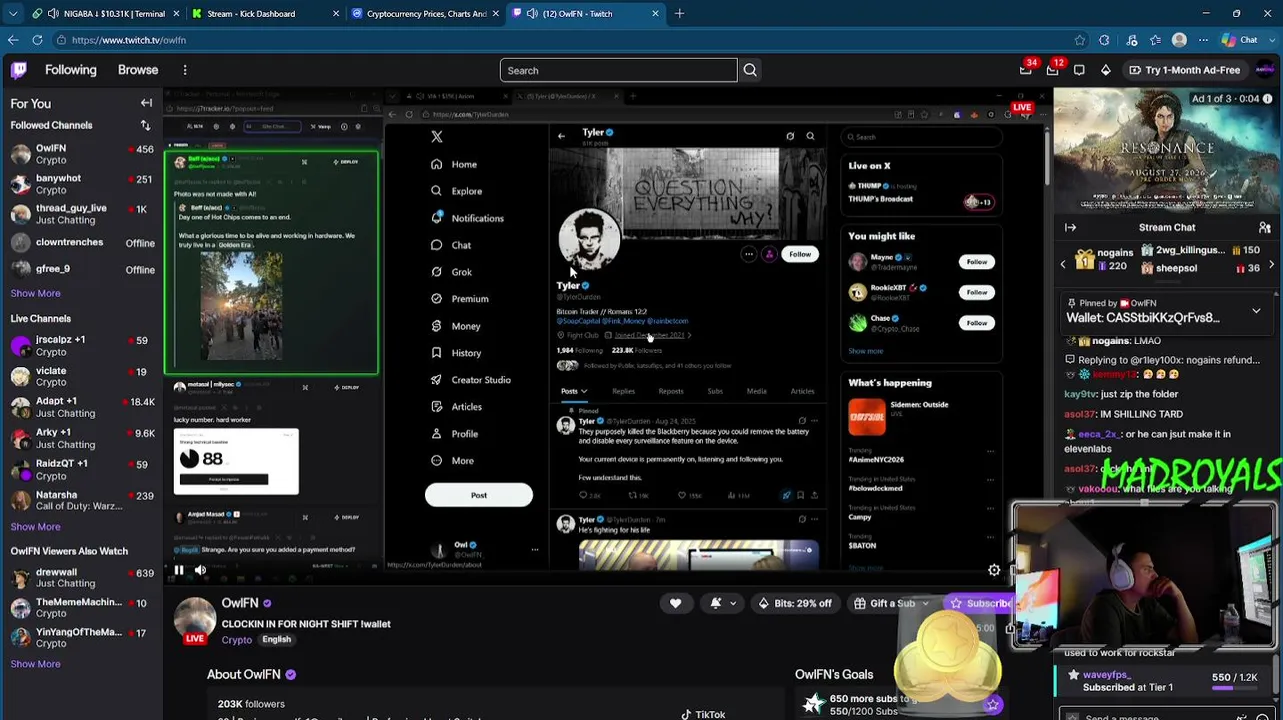
Task: Open Natarsha Call of Duty channel
Action: 82,500
